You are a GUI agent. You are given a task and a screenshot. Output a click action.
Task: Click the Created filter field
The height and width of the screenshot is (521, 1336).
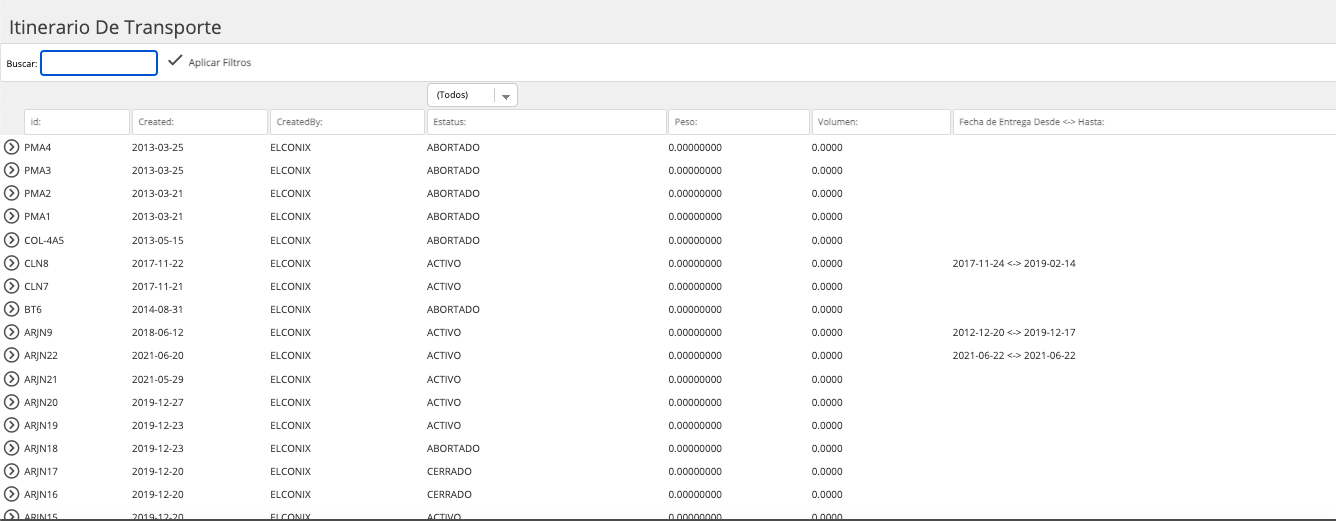199,122
